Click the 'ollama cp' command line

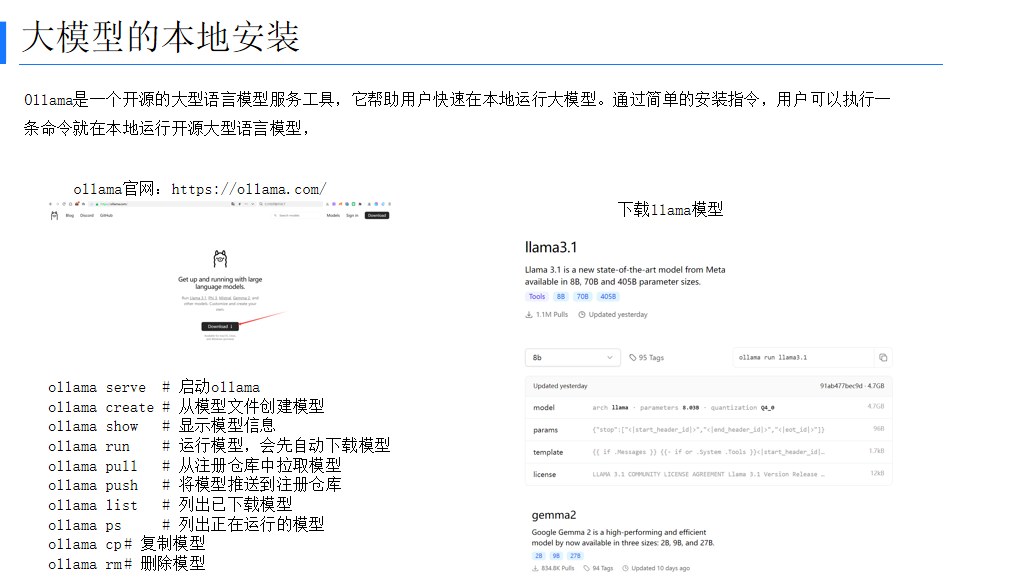coord(127,544)
